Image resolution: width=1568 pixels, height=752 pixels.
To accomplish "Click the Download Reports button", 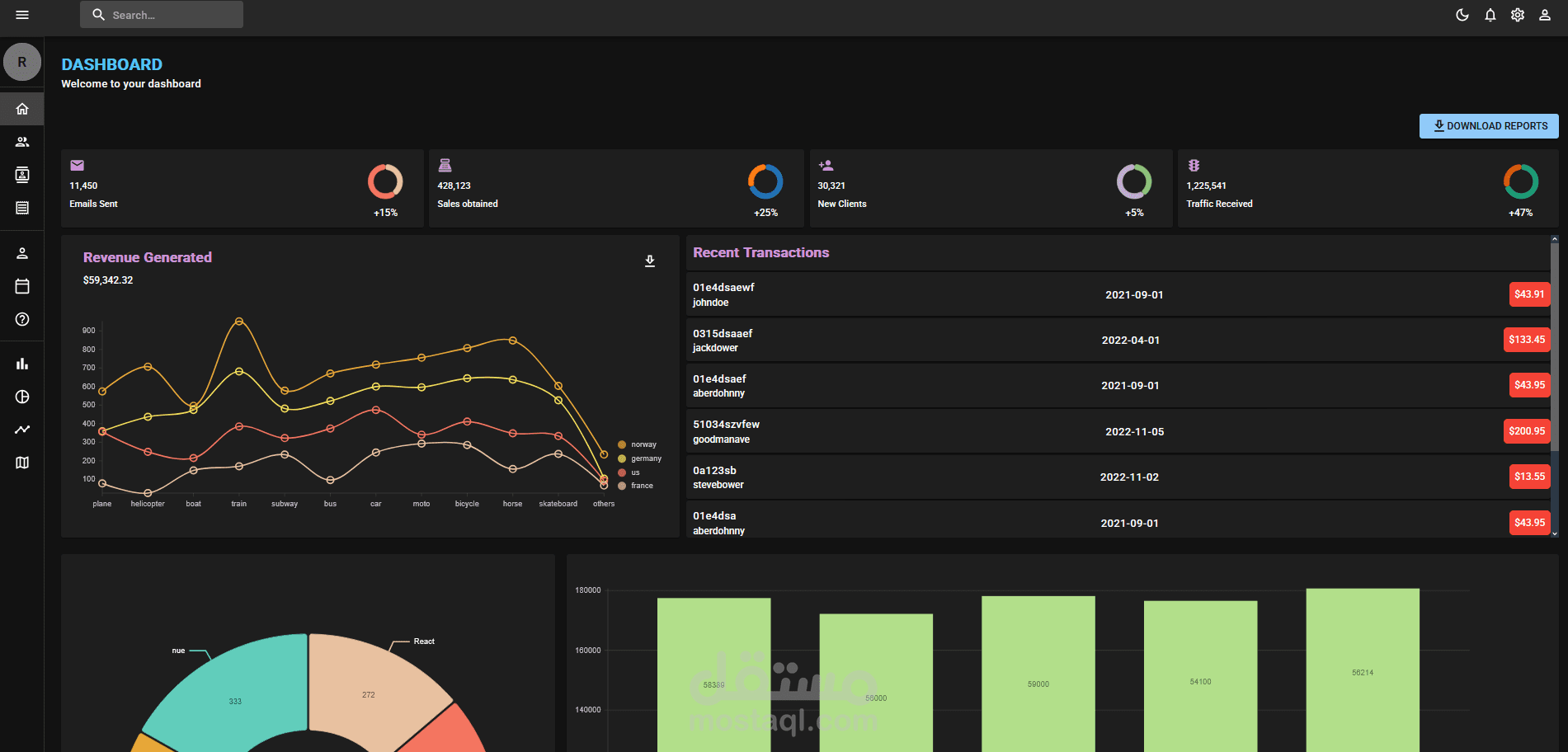I will (1488, 125).
